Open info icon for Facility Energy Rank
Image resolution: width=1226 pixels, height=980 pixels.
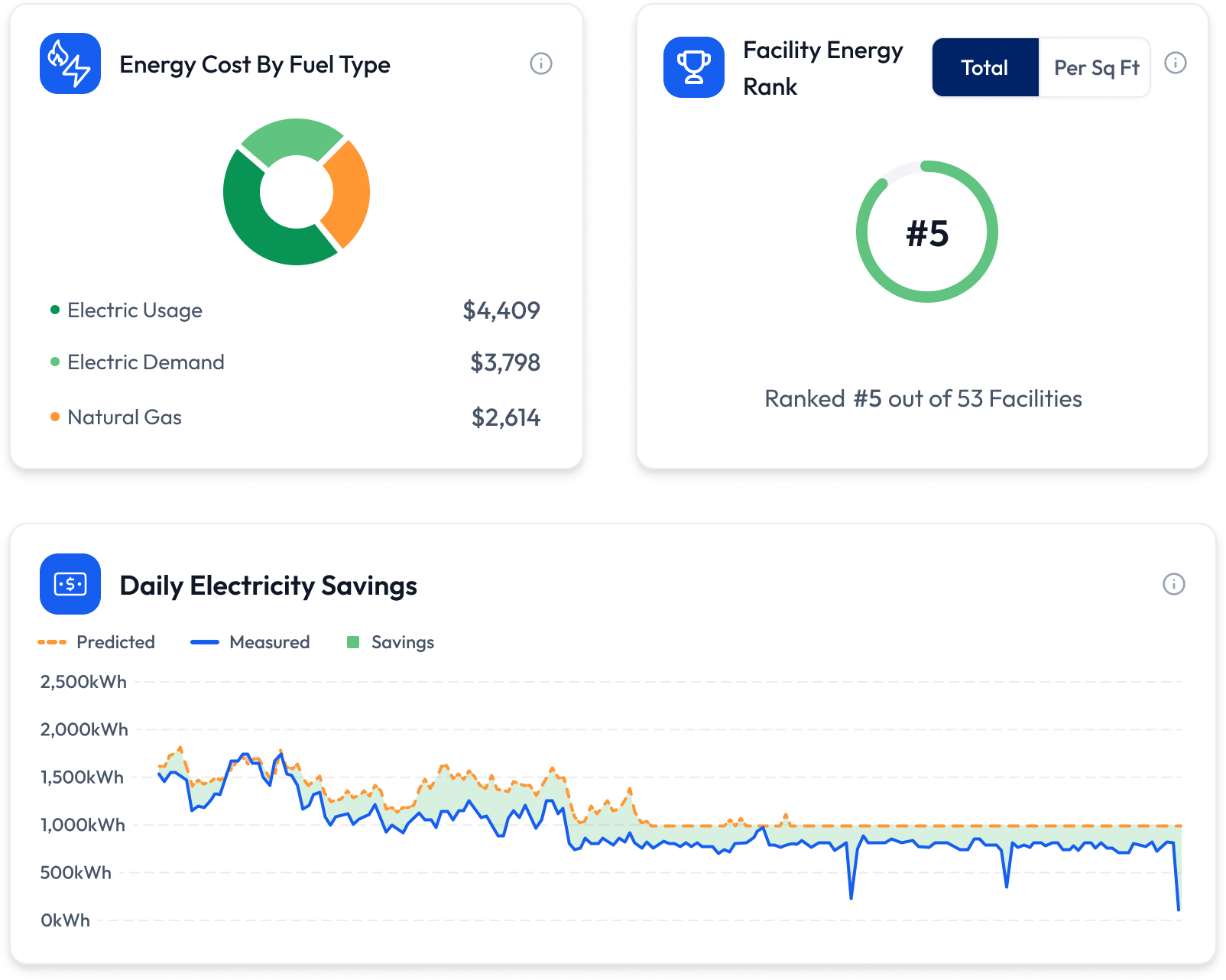[x=1175, y=63]
